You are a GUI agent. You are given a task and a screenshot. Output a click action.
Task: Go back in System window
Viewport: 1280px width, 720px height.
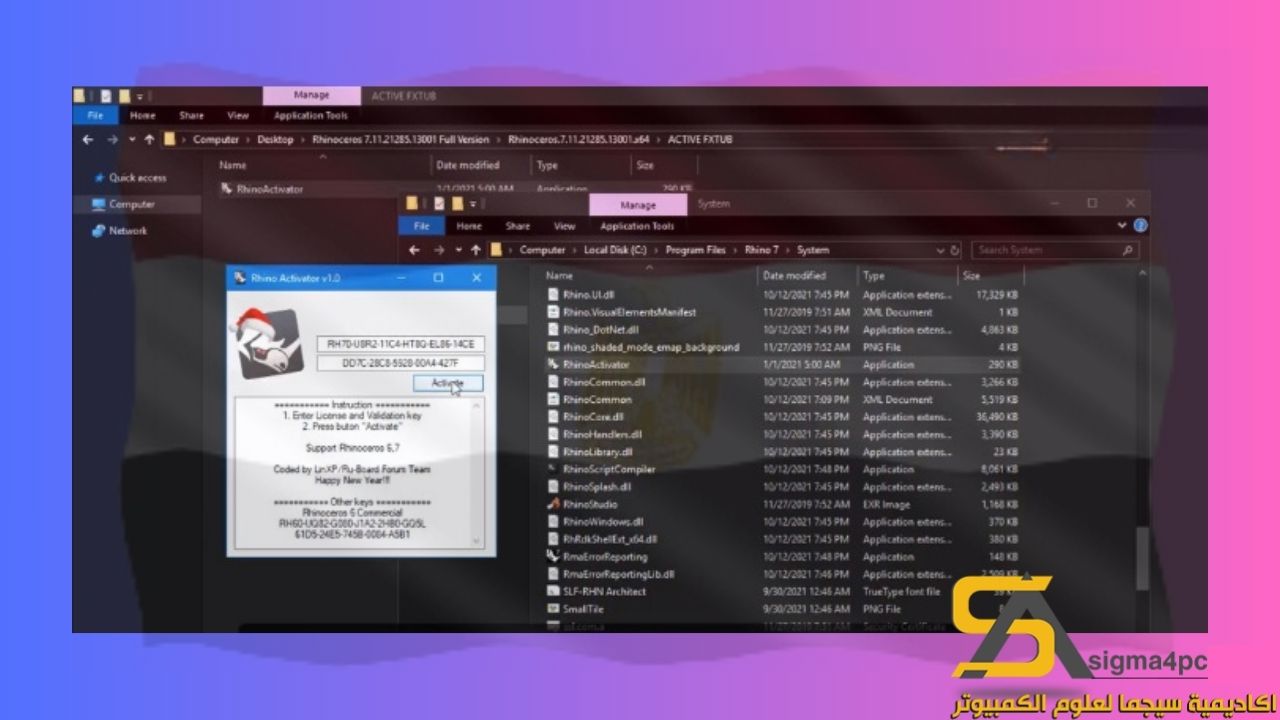(x=414, y=250)
